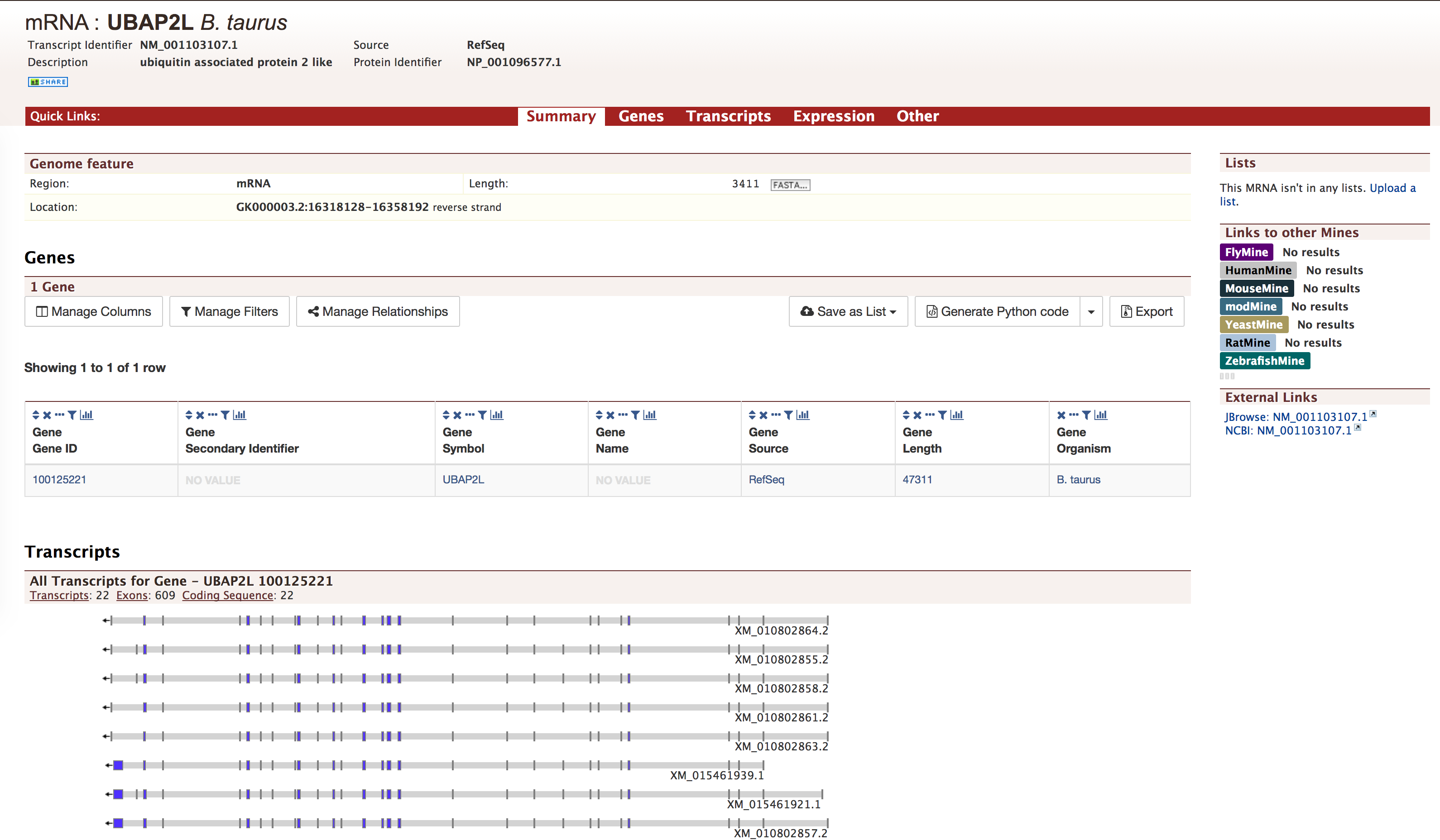Switch to the Transcripts quick link tab
This screenshot has height=840, width=1440.
[728, 116]
